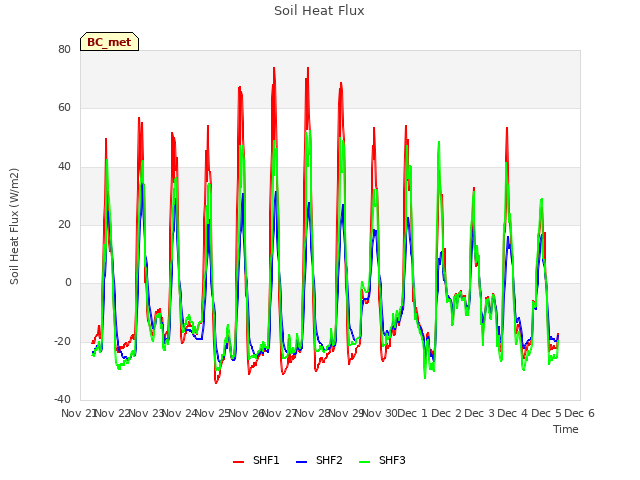Click the Dec 3 x-axis tick label
Image resolution: width=640 pixels, height=480 pixels.
tap(480, 413)
